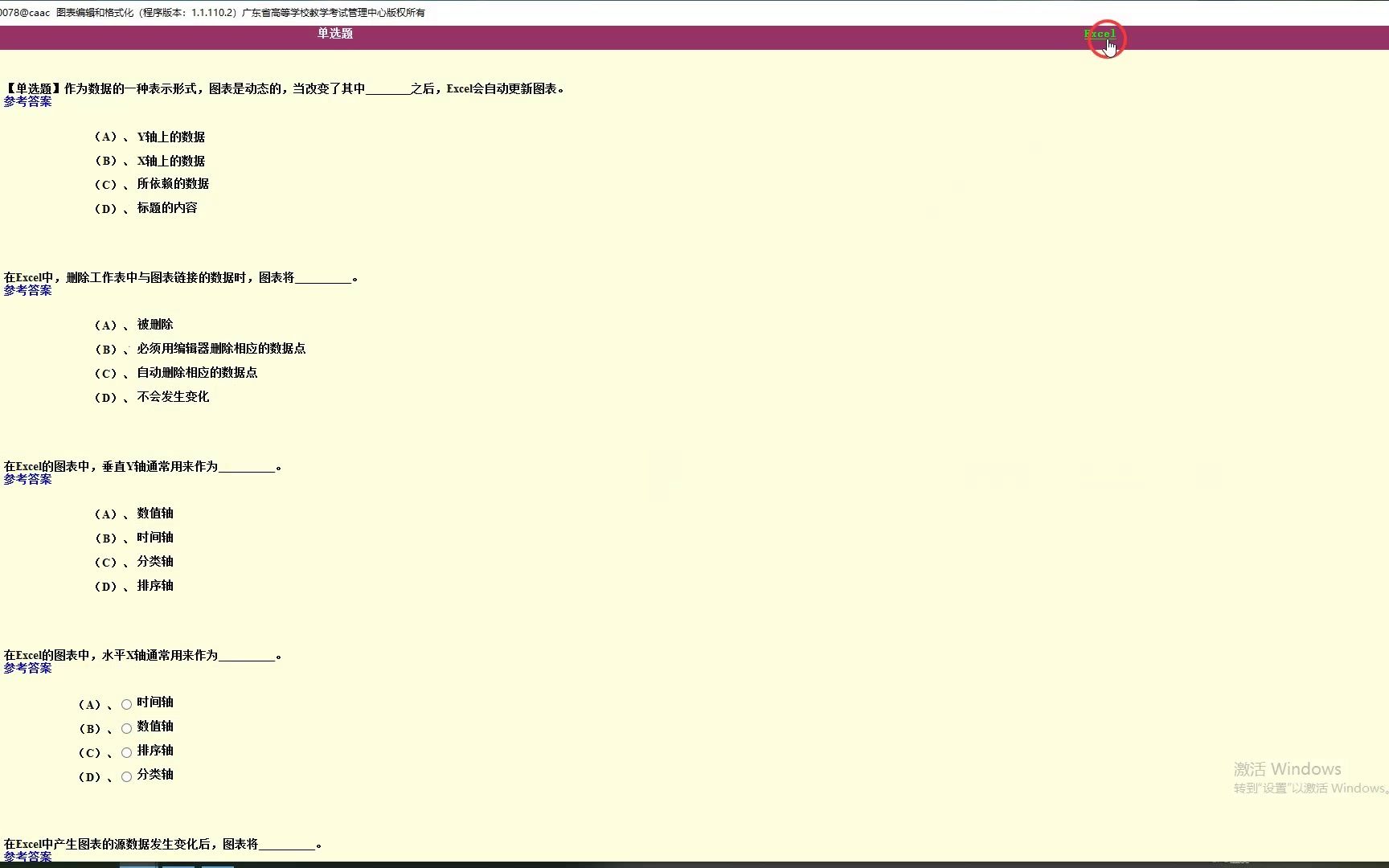The width and height of the screenshot is (1389, 868).
Task: Select the 分类轴 radio button in the 水平X轴 question
Action: pyautogui.click(x=126, y=777)
